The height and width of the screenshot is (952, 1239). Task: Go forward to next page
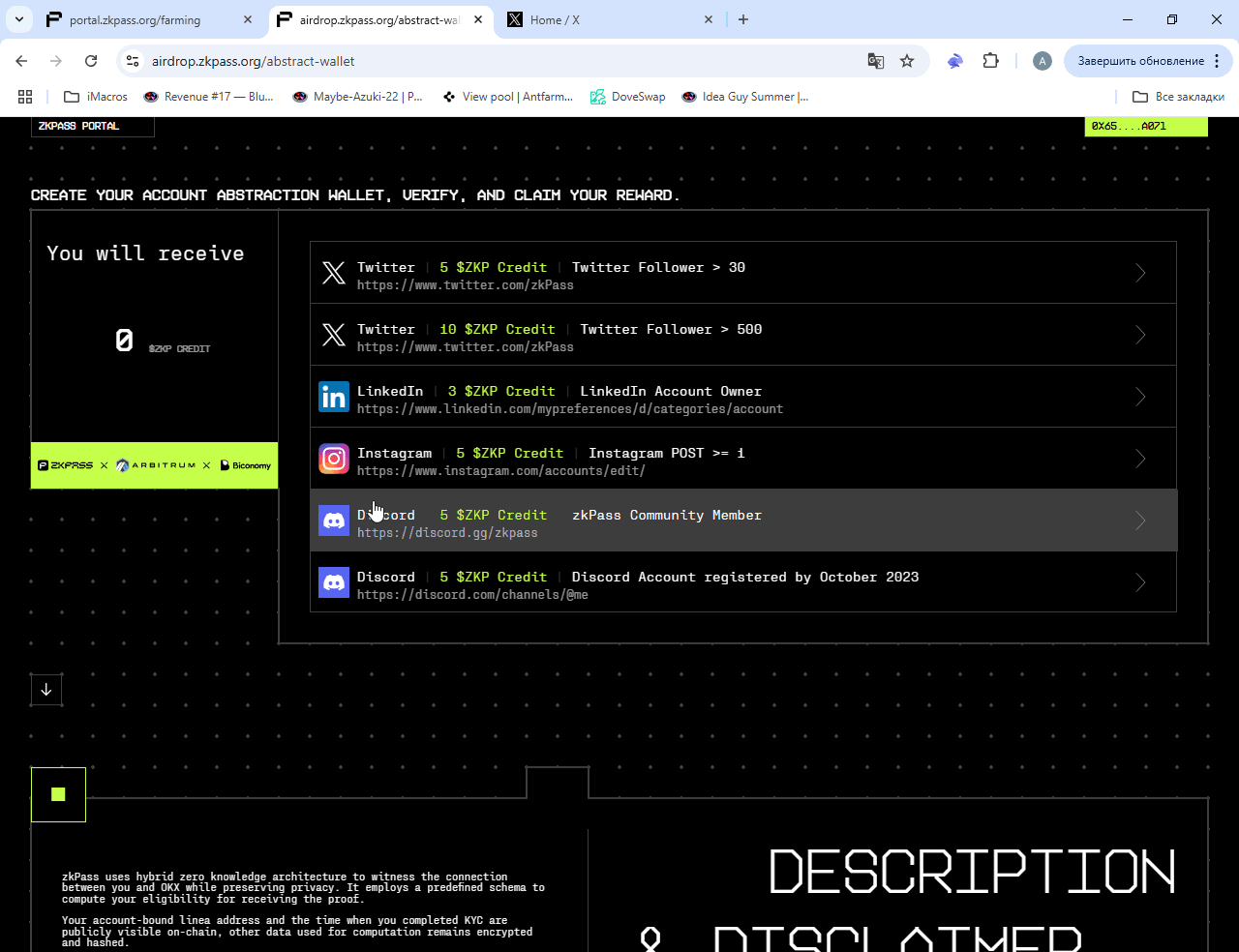click(x=56, y=61)
